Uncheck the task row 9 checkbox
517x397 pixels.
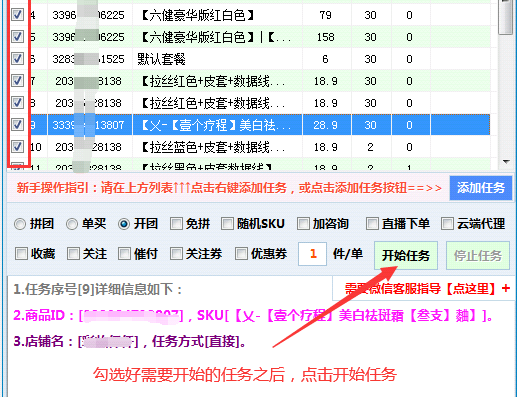tap(17, 125)
